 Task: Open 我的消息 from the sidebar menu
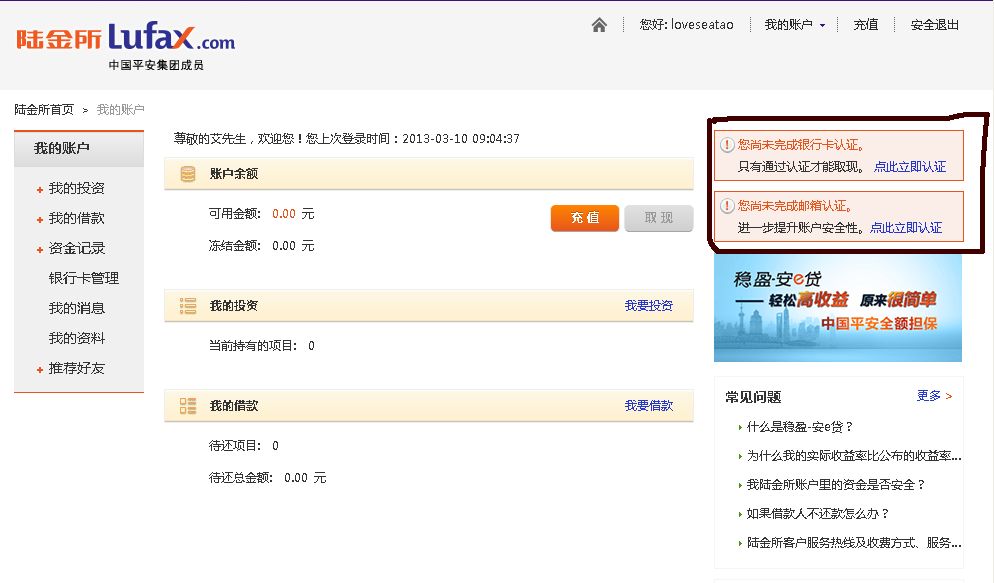click(x=77, y=309)
